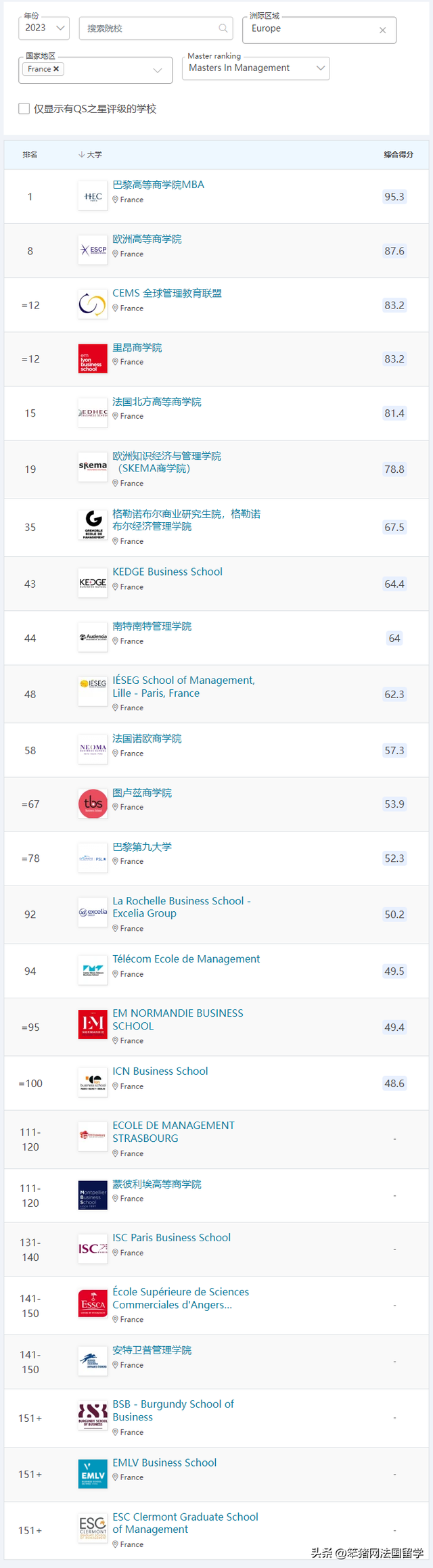
Task: Open the KEDGE Business School link
Action: [x=167, y=572]
